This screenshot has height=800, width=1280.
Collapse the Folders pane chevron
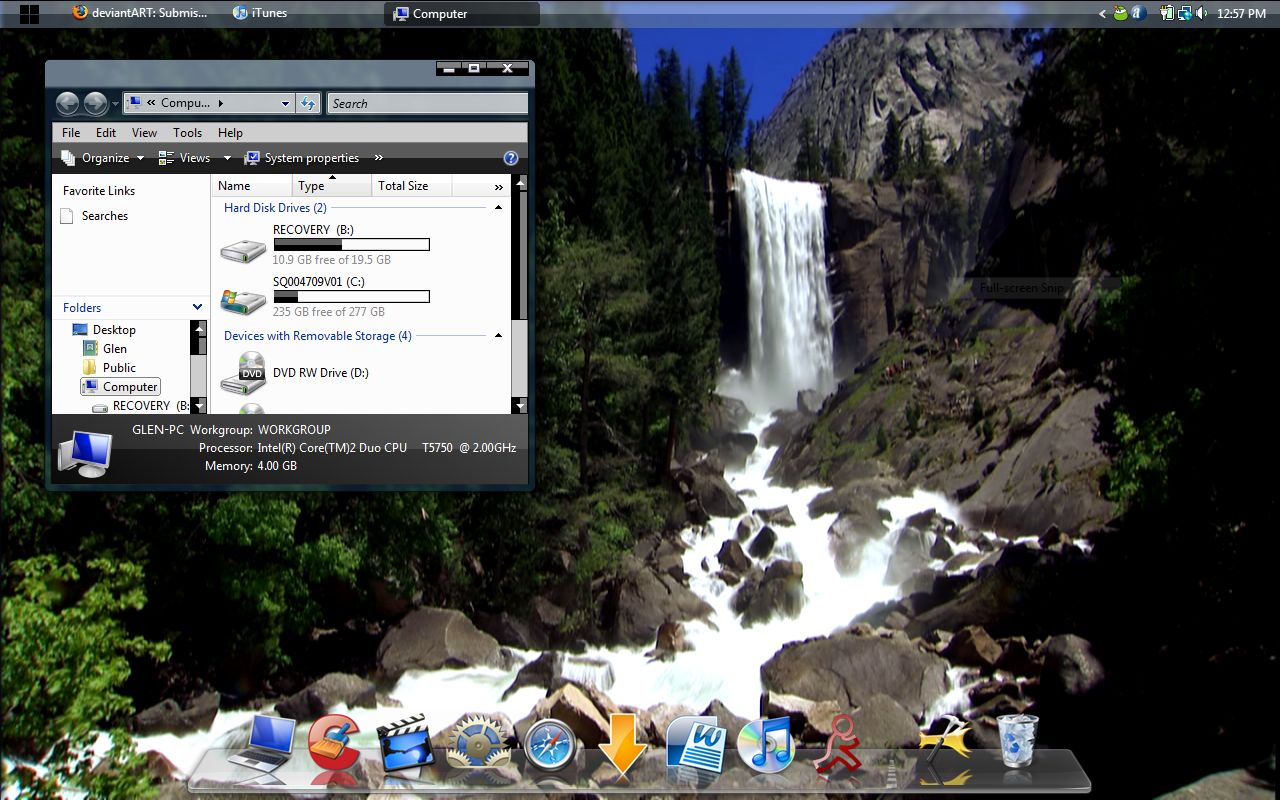(x=198, y=307)
